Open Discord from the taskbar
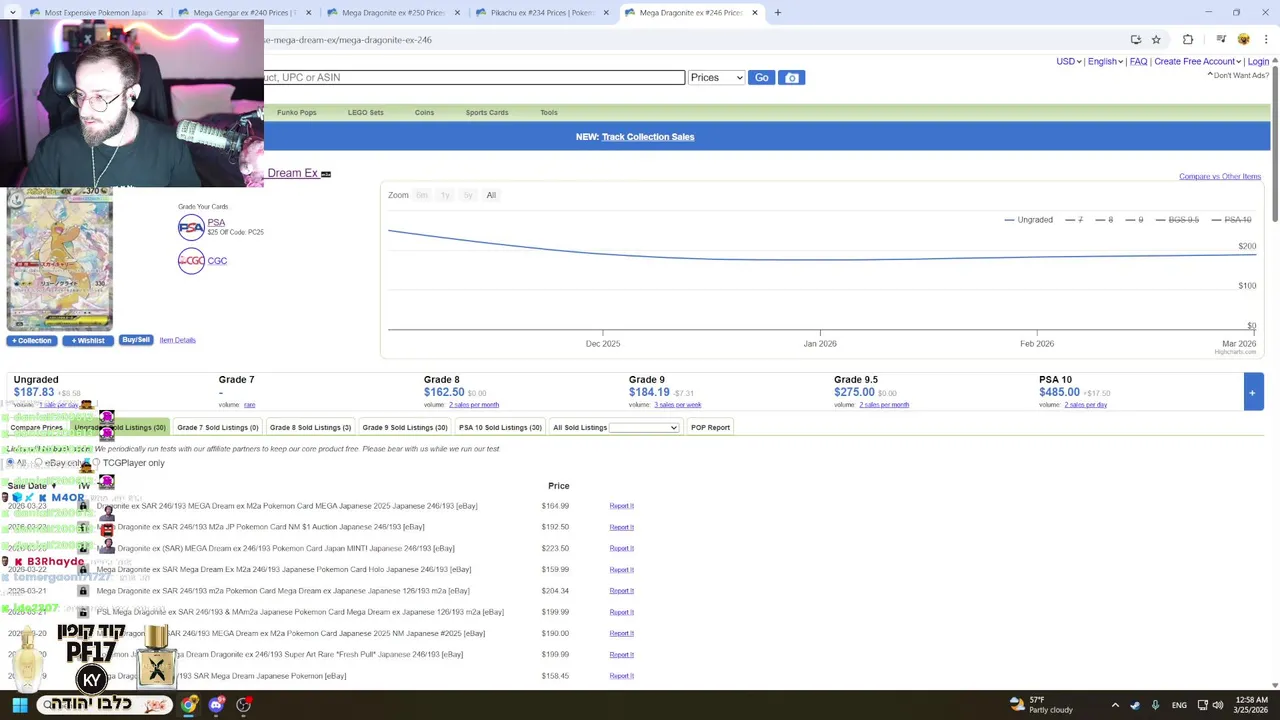 point(216,705)
